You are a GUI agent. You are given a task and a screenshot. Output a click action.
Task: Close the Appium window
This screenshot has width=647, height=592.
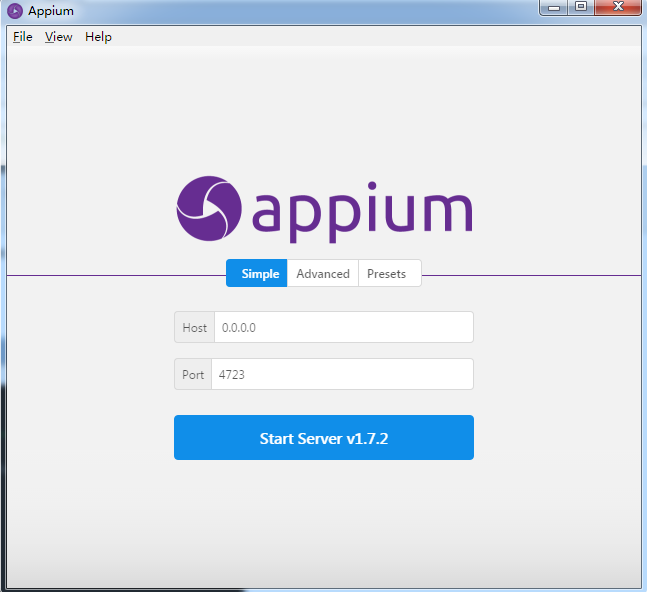click(x=618, y=7)
